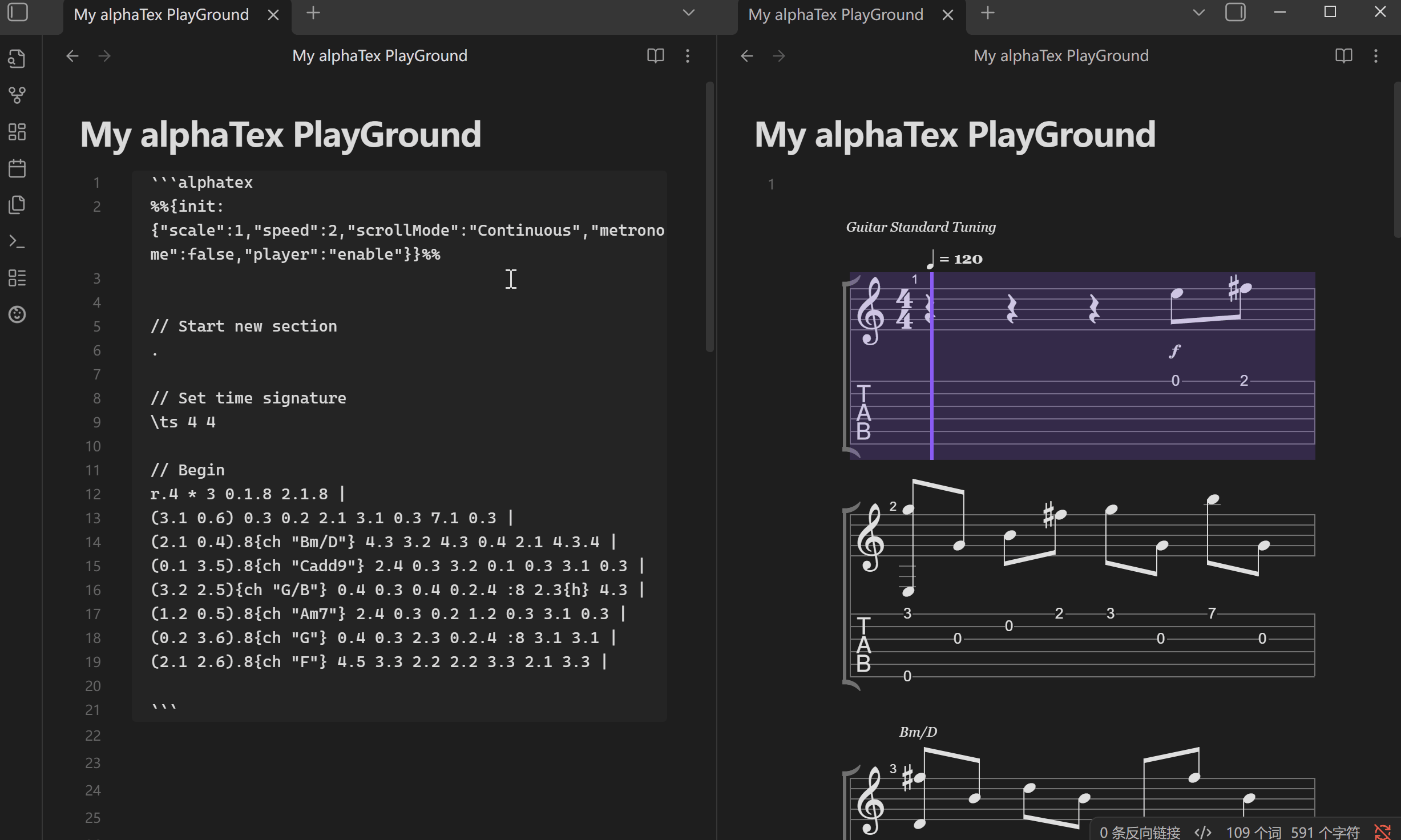Screen dimensions: 1401x840
Task: Expand the left pane tab list dropdown
Action: 689,13
